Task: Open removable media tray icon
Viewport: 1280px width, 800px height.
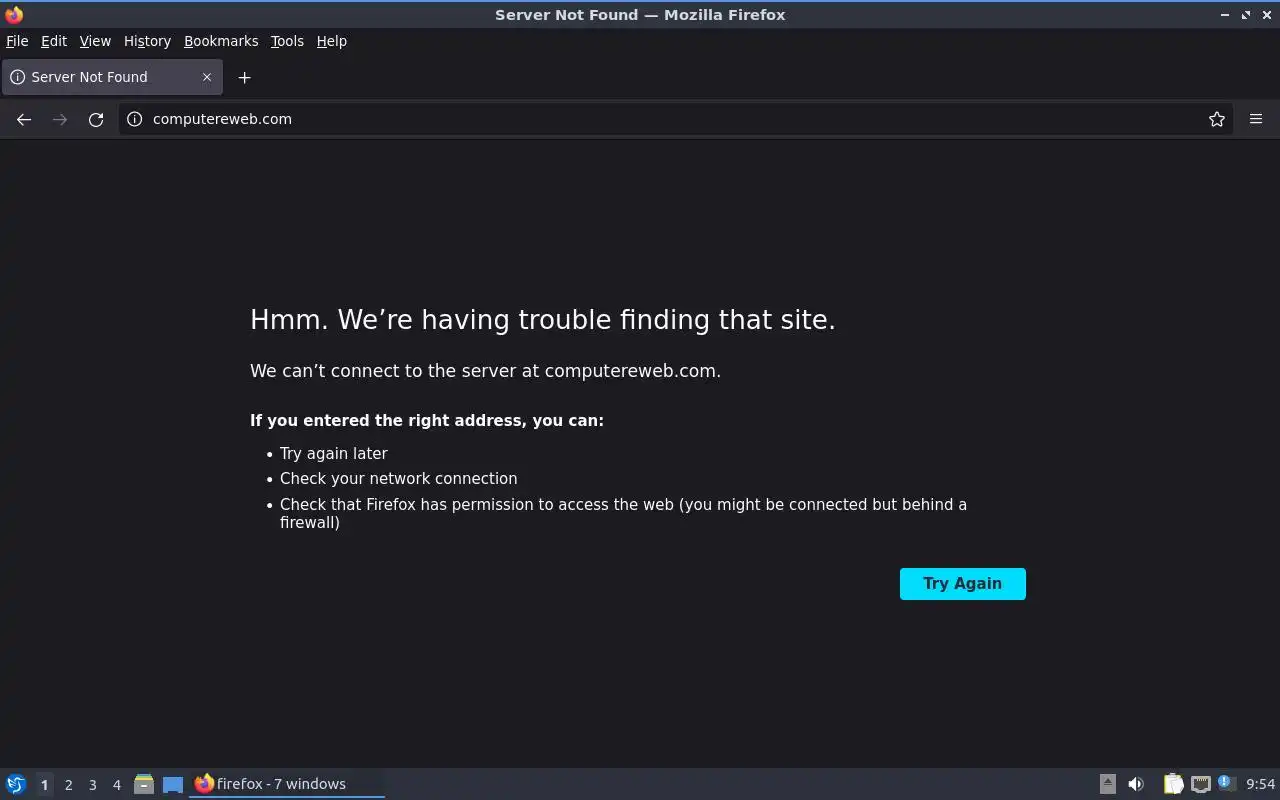Action: click(x=1108, y=784)
